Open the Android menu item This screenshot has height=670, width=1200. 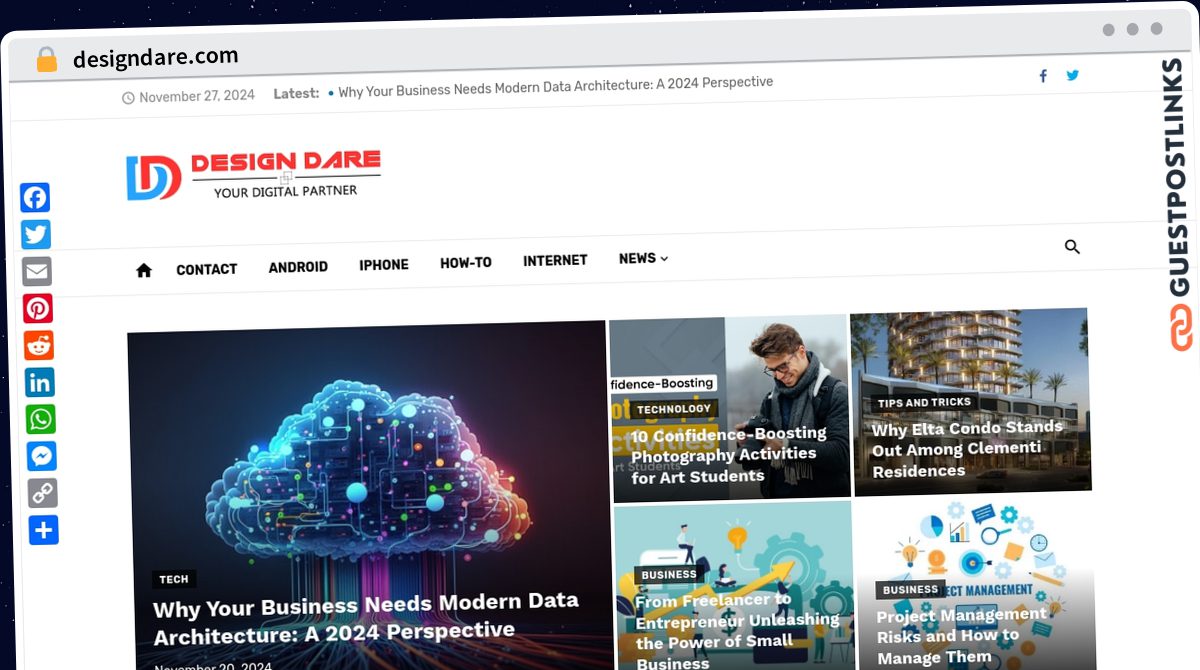tap(298, 267)
